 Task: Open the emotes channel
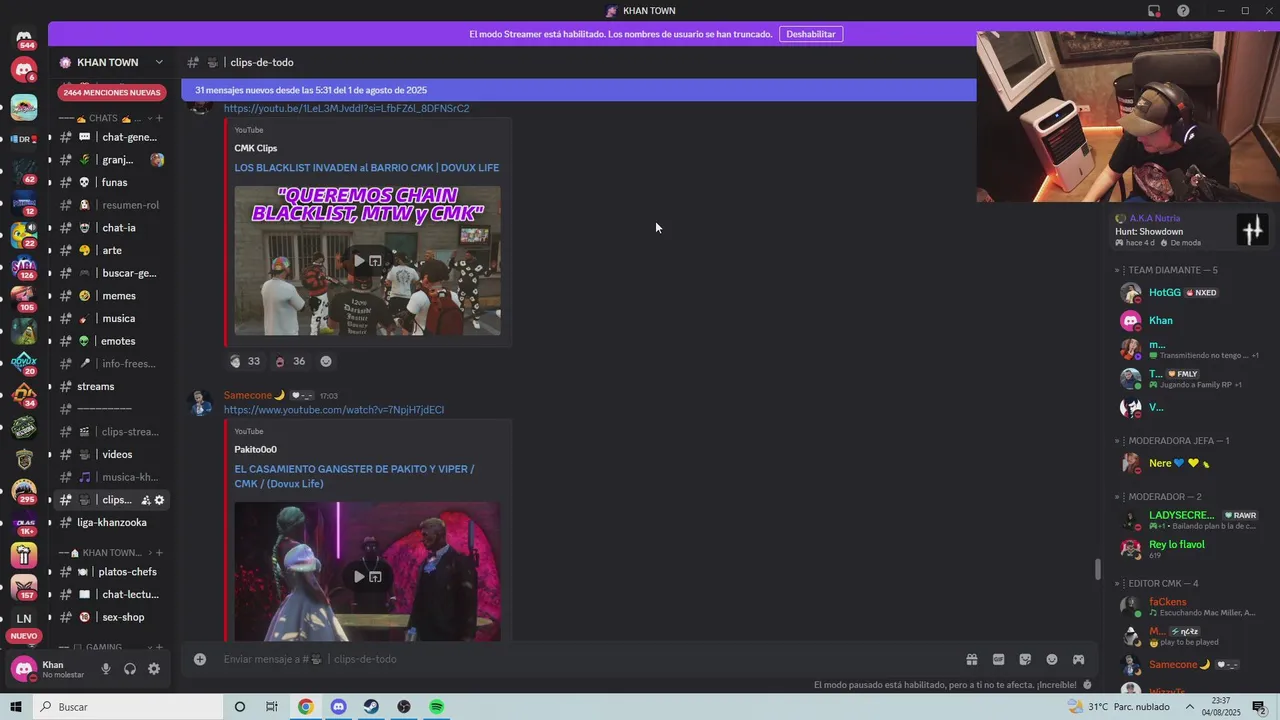point(112,341)
